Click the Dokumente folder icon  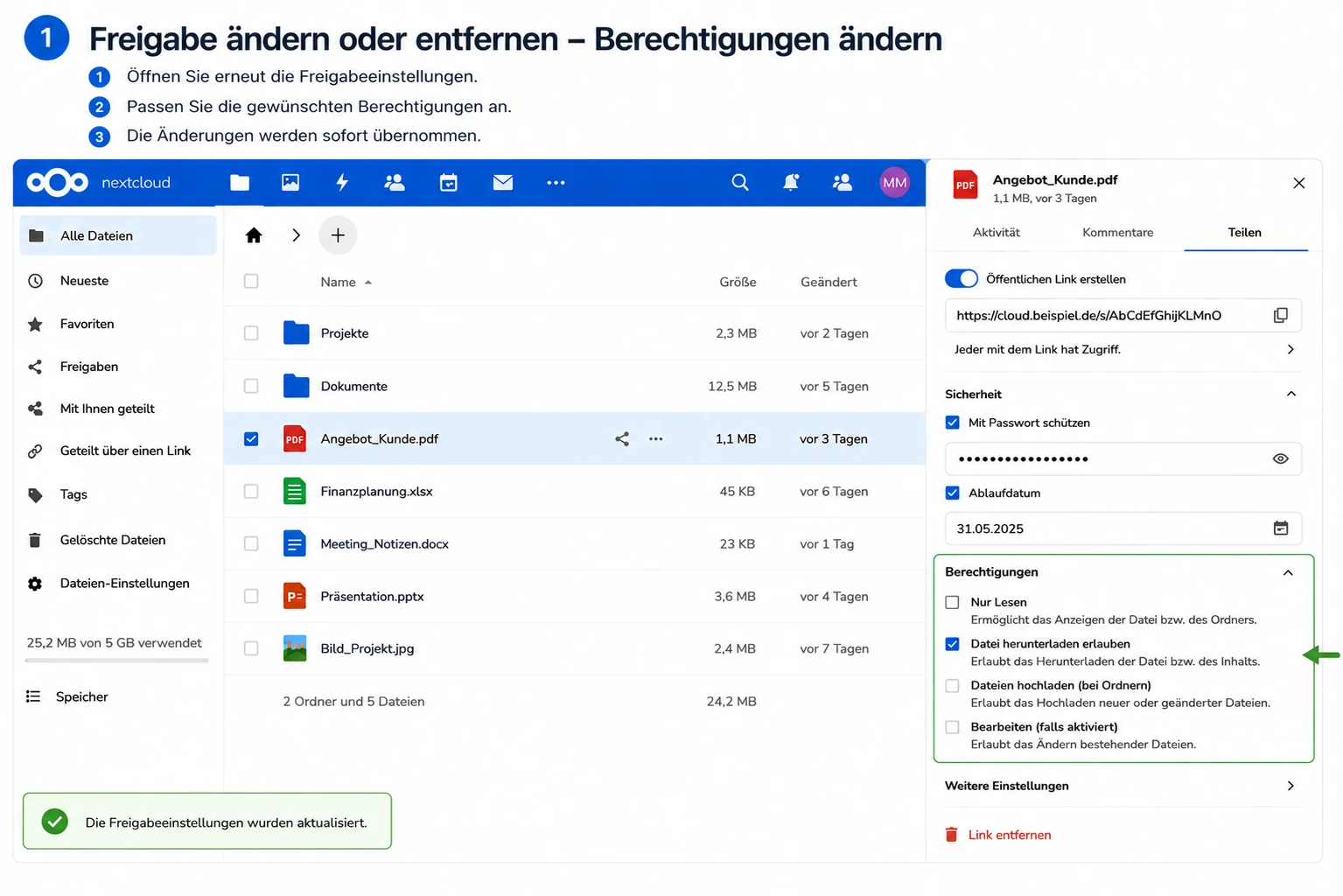point(296,385)
